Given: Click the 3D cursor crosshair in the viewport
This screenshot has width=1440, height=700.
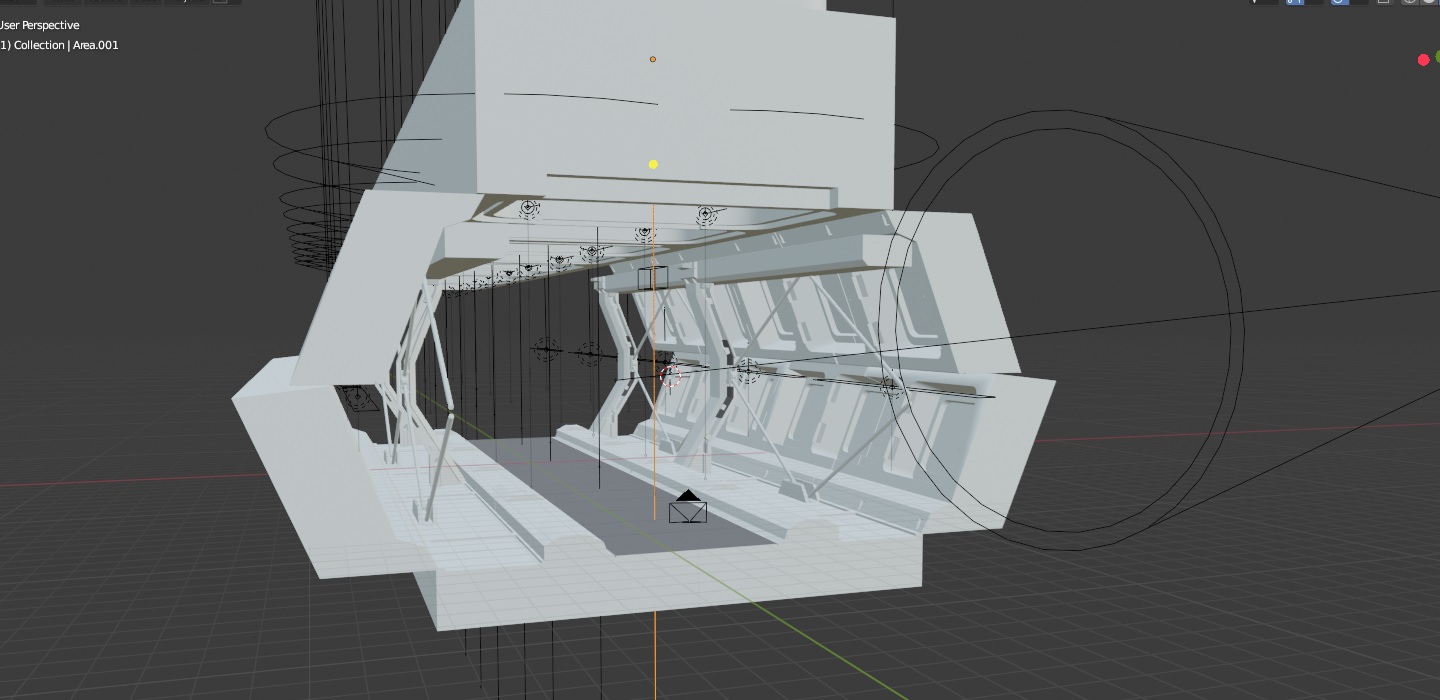Looking at the screenshot, I should (671, 376).
